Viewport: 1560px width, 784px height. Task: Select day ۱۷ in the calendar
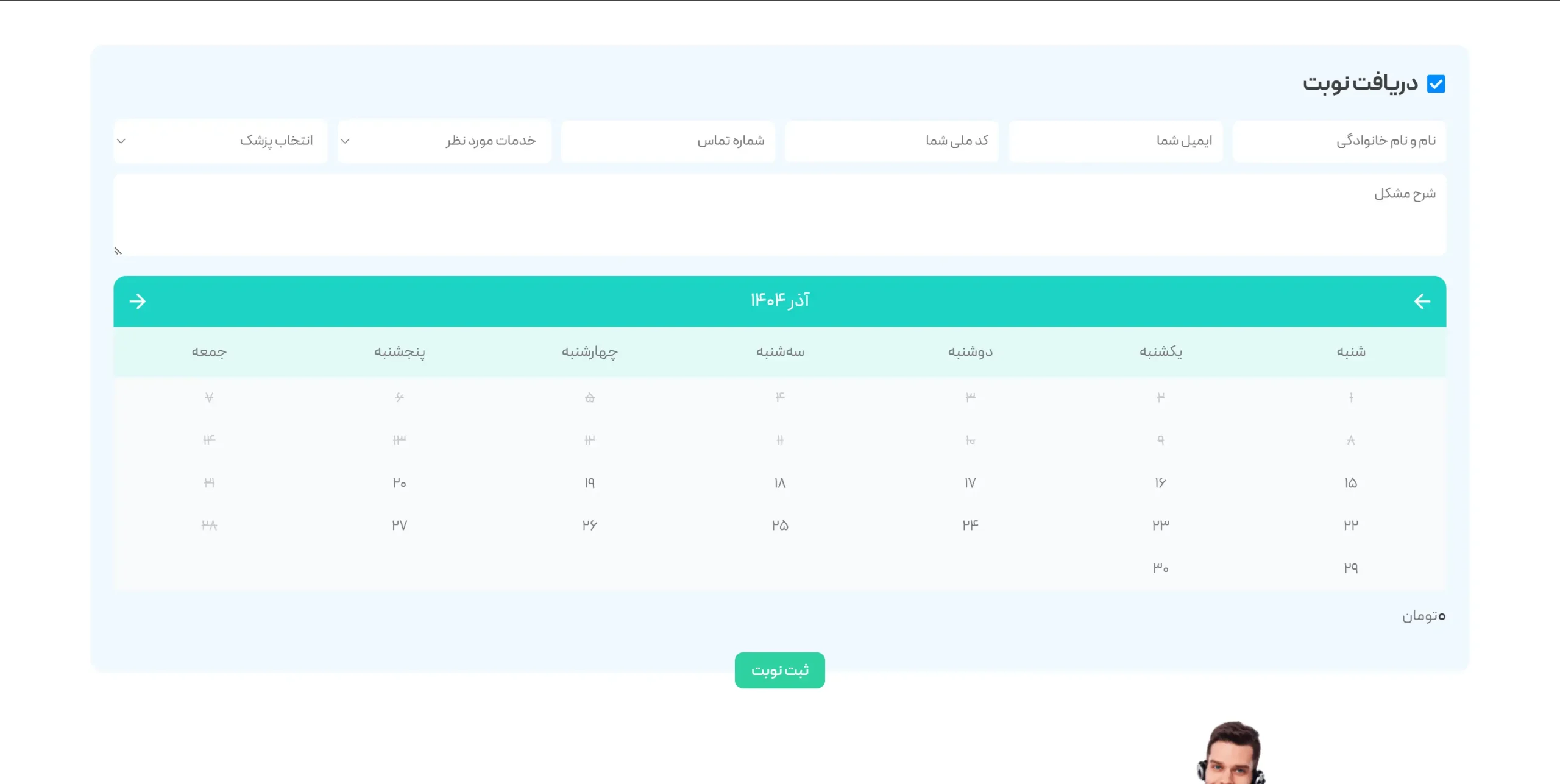click(x=970, y=482)
